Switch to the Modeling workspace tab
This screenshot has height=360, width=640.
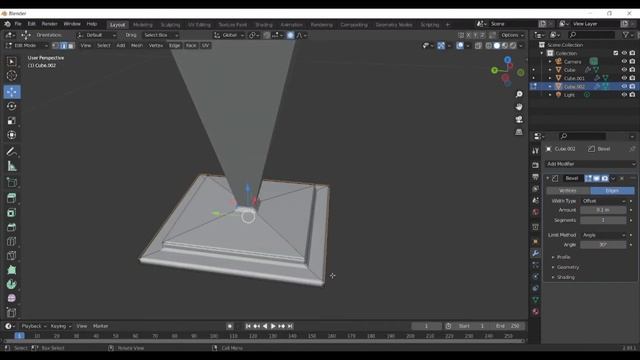[142, 25]
